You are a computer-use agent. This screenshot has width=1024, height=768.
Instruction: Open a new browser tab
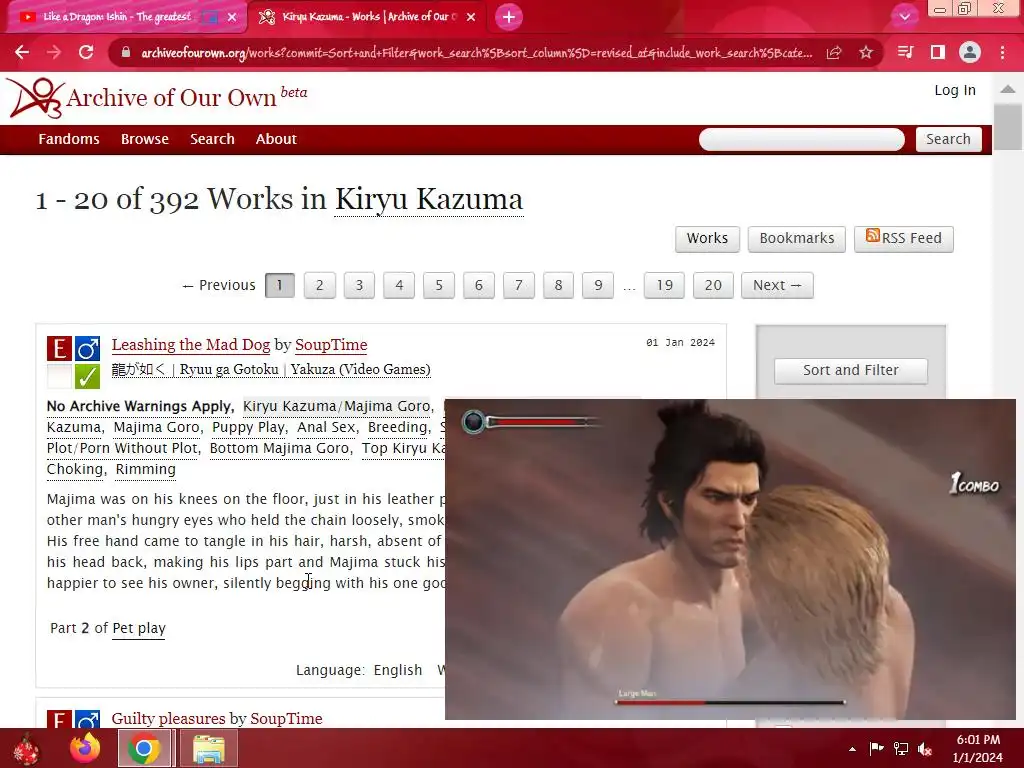point(509,17)
